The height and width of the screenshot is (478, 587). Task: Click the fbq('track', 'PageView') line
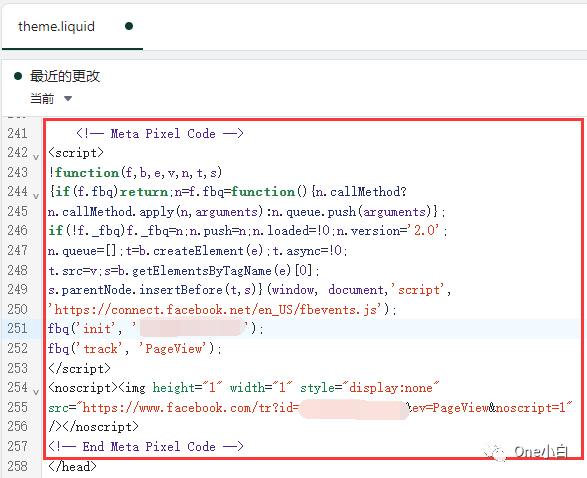(x=135, y=348)
